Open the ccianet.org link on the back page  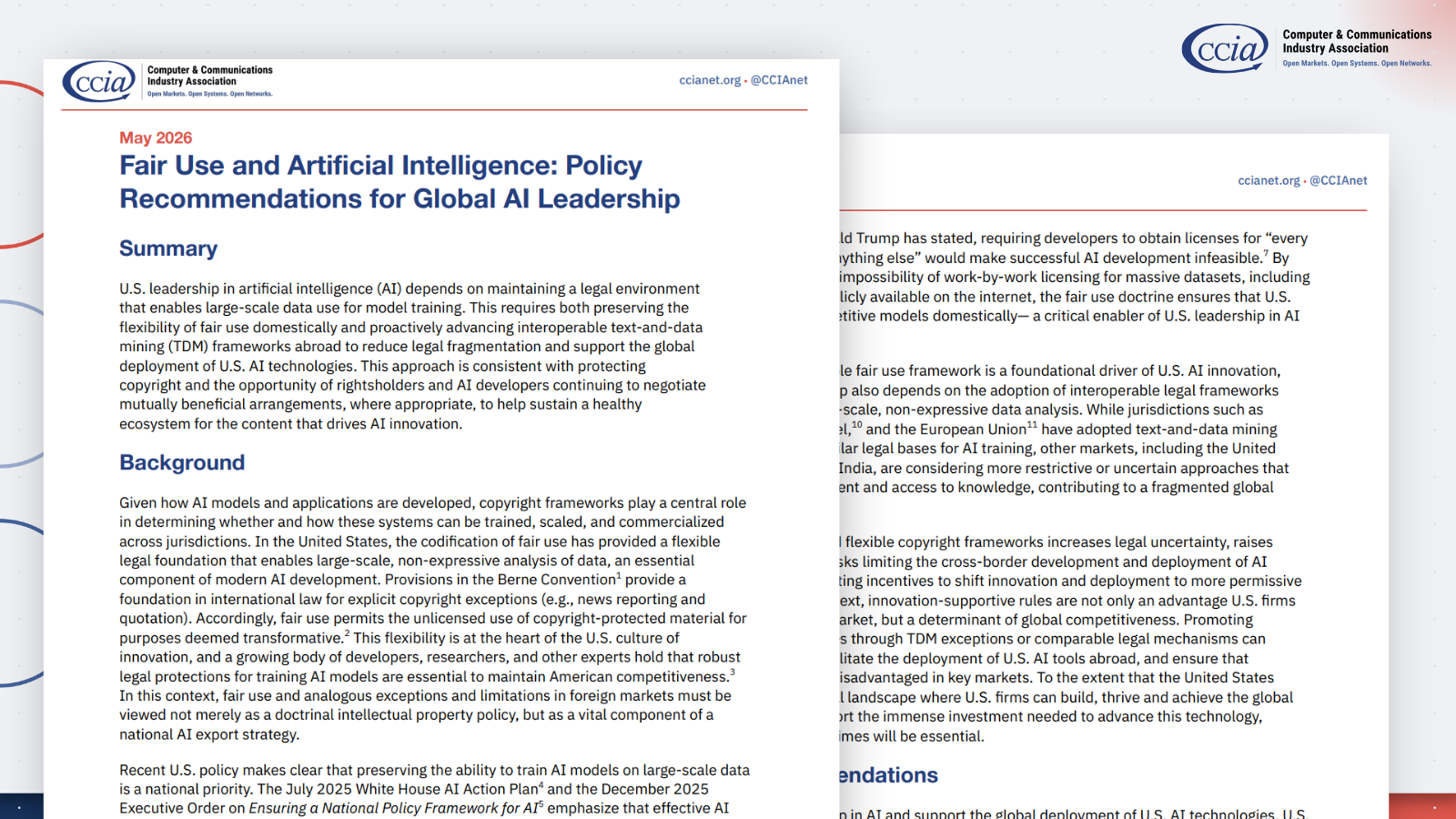click(1269, 180)
